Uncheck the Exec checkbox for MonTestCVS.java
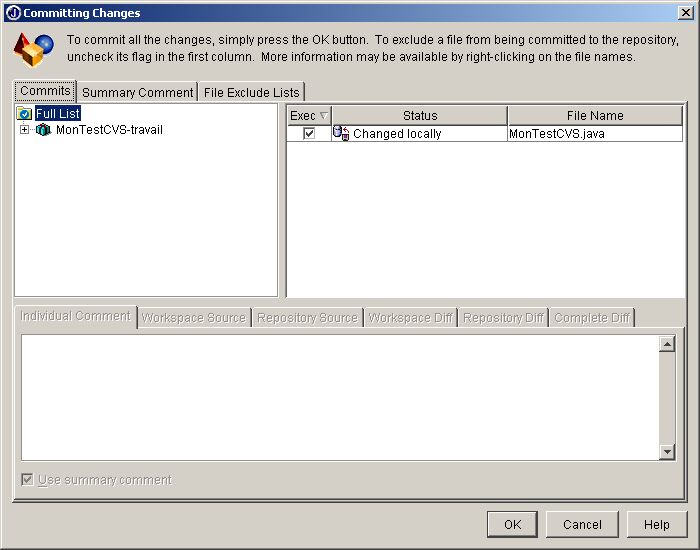 [309, 133]
